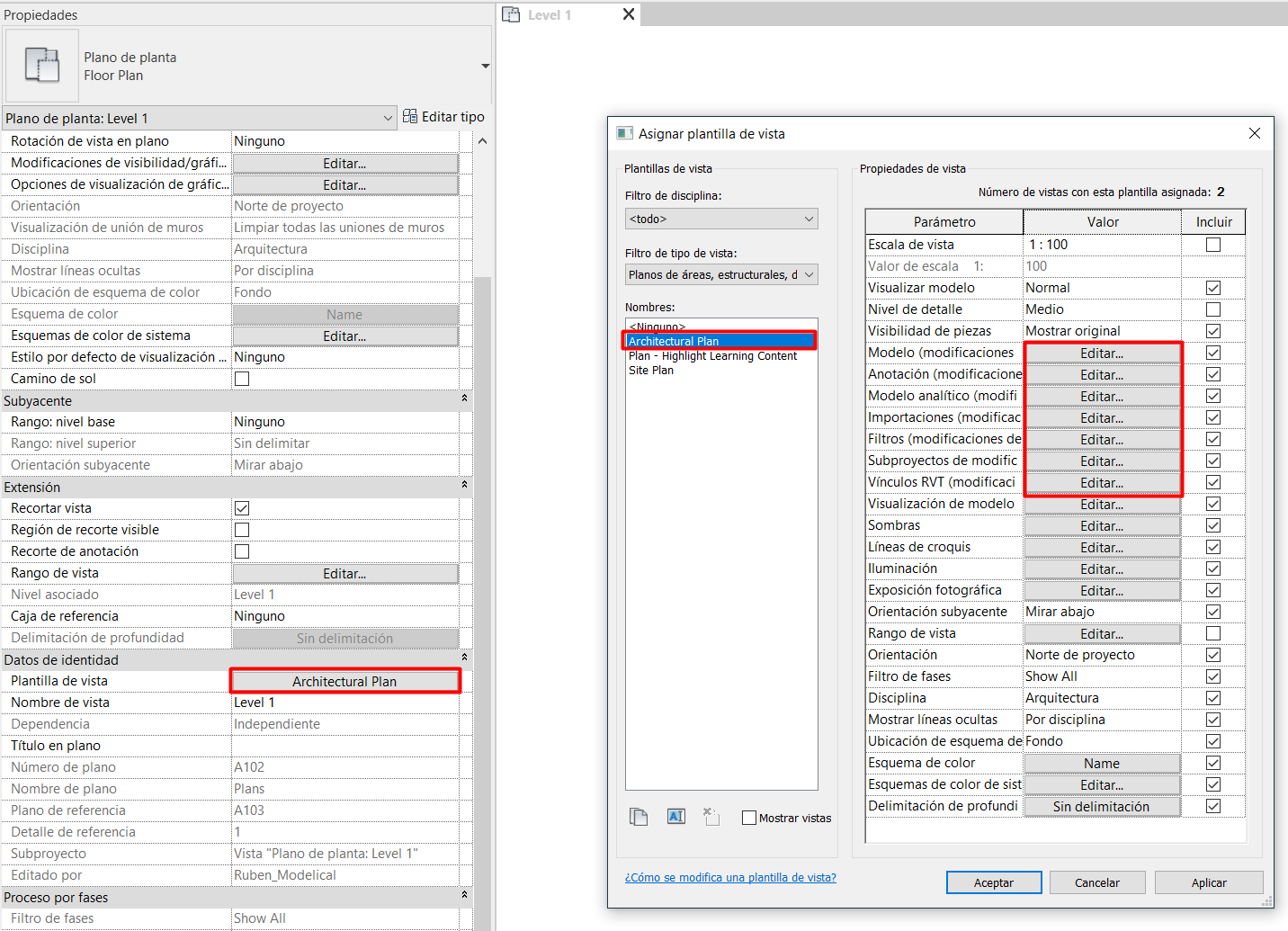Click Editar for Filtros (modificaciones) row

pos(1102,439)
